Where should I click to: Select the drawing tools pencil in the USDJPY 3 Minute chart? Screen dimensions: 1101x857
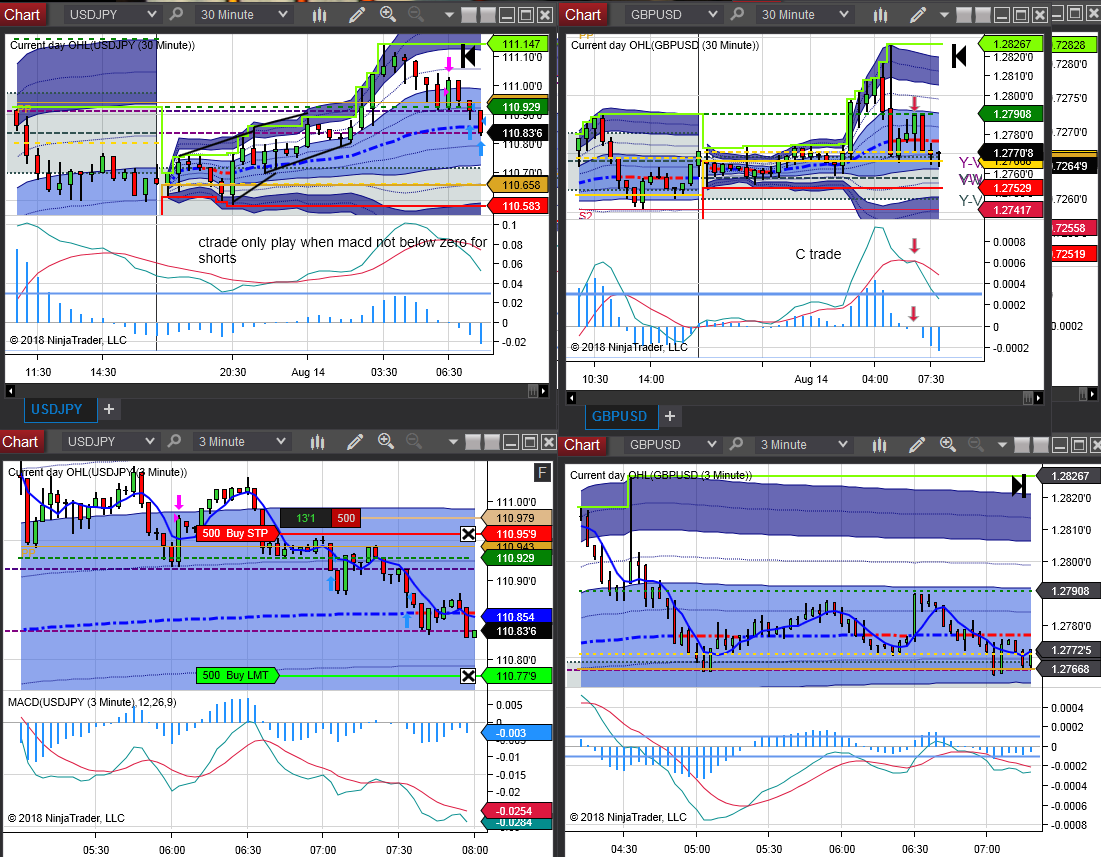355,441
